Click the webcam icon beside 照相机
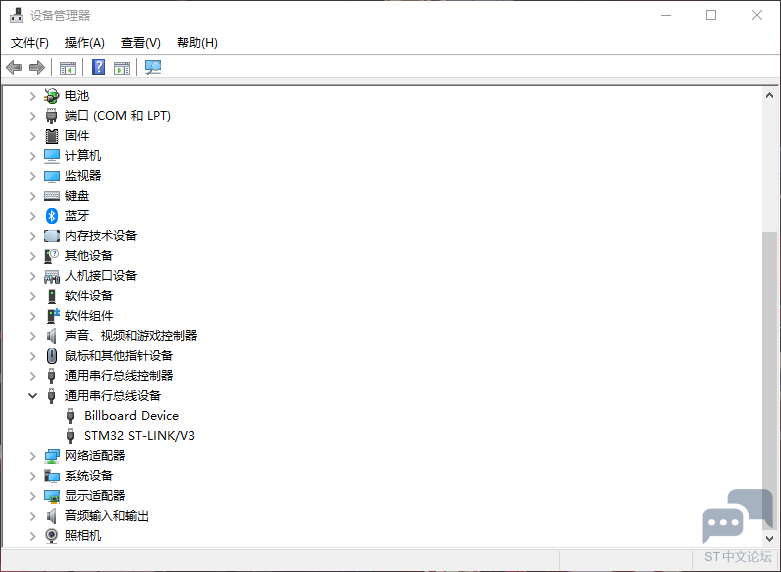The width and height of the screenshot is (781, 572). (51, 536)
